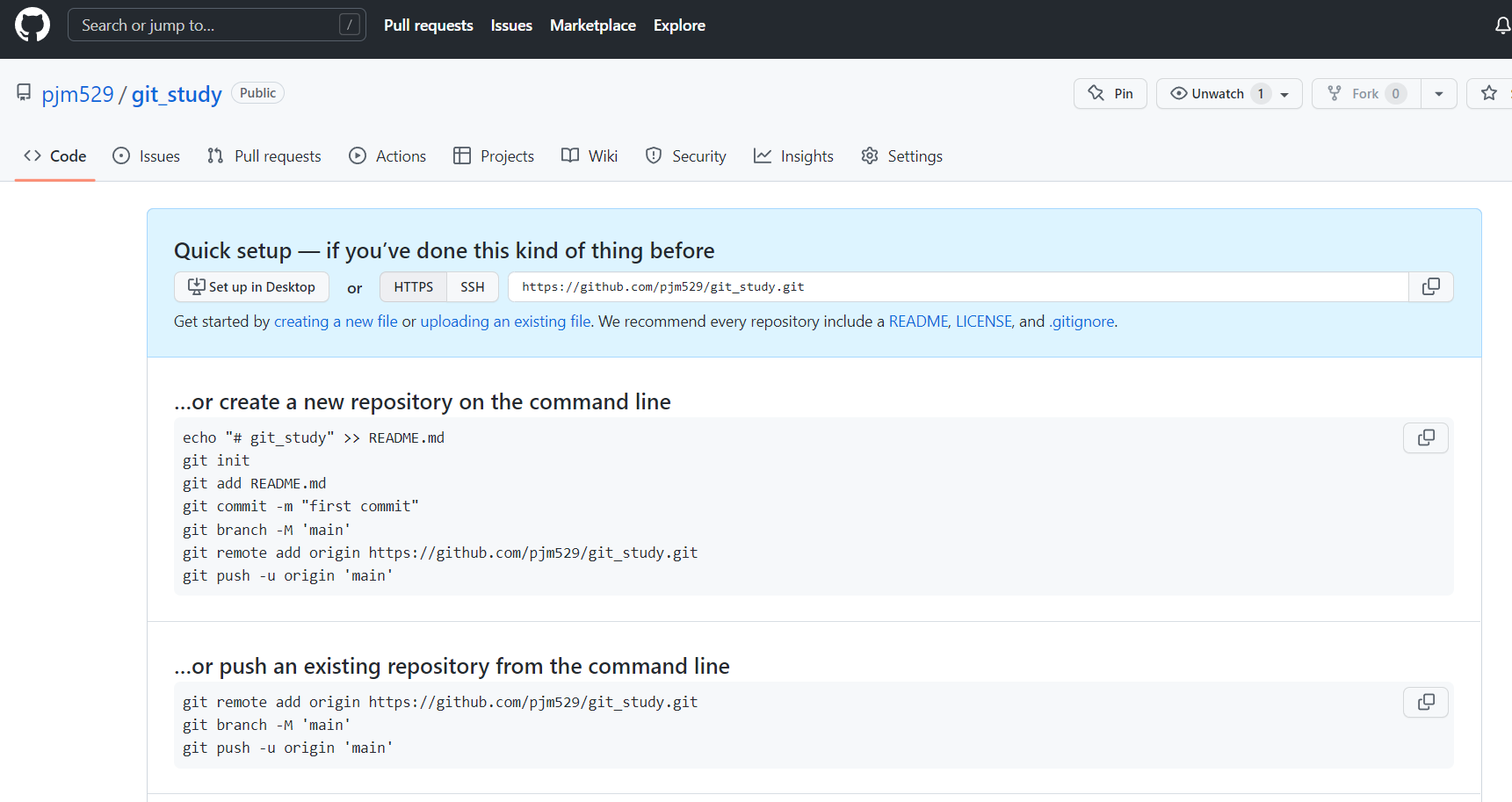This screenshot has width=1512, height=802.
Task: Open the notifications bell icon
Action: [x=1503, y=25]
